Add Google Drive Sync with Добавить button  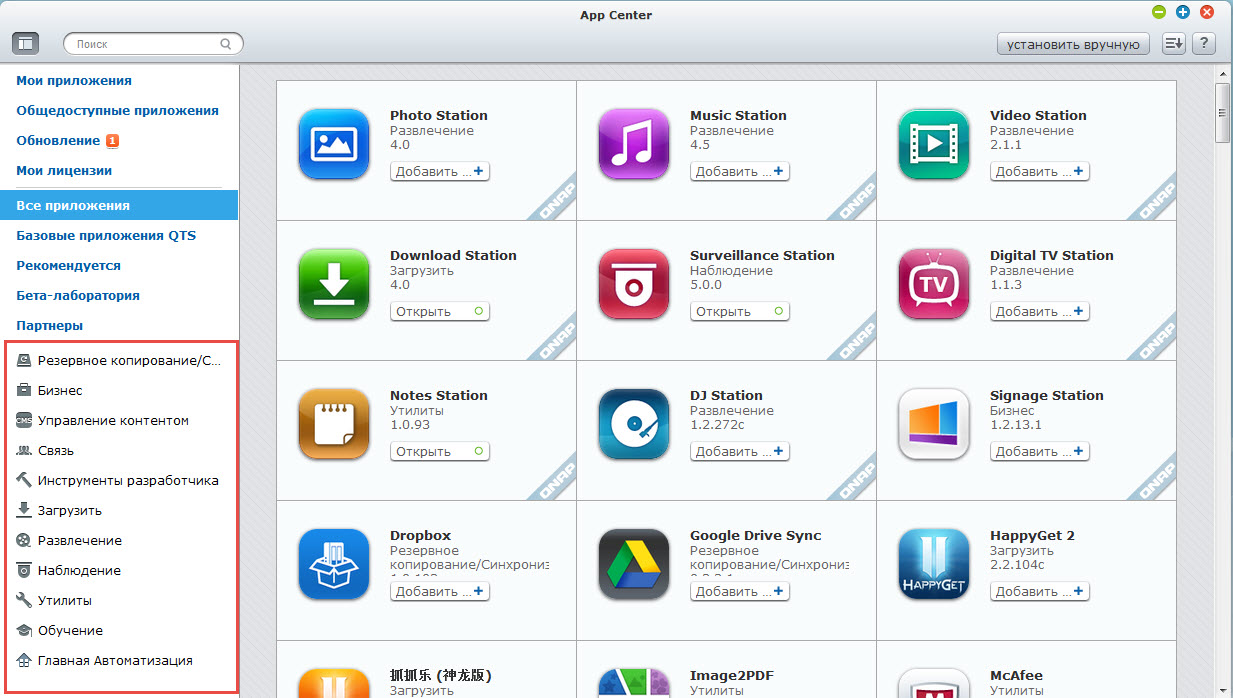(x=740, y=591)
